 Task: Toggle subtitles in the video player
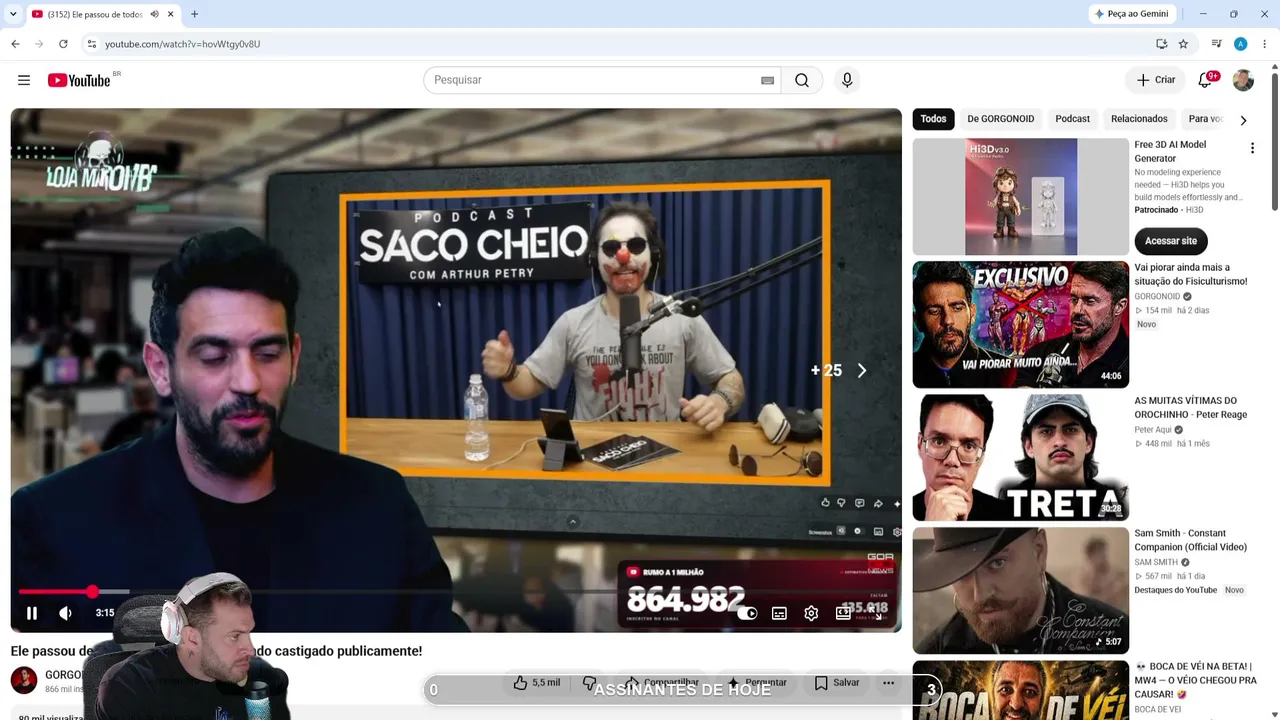click(779, 613)
